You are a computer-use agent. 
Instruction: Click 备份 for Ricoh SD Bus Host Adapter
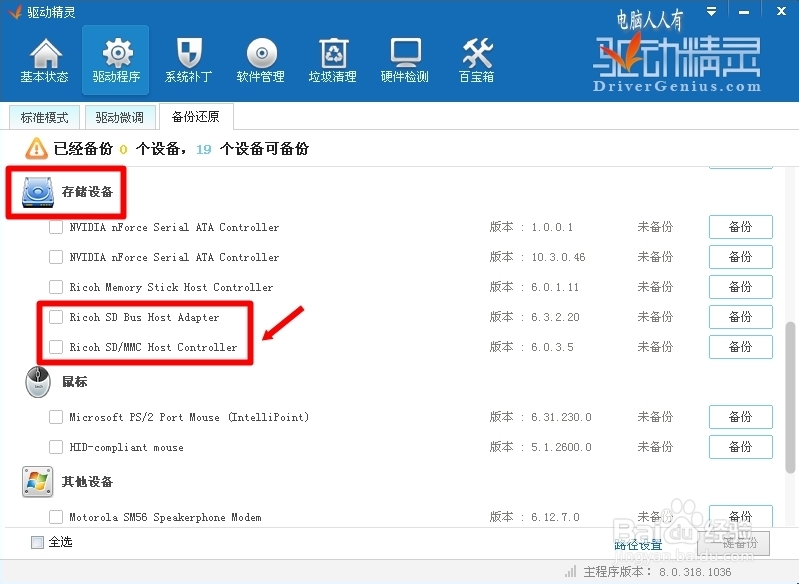740,317
